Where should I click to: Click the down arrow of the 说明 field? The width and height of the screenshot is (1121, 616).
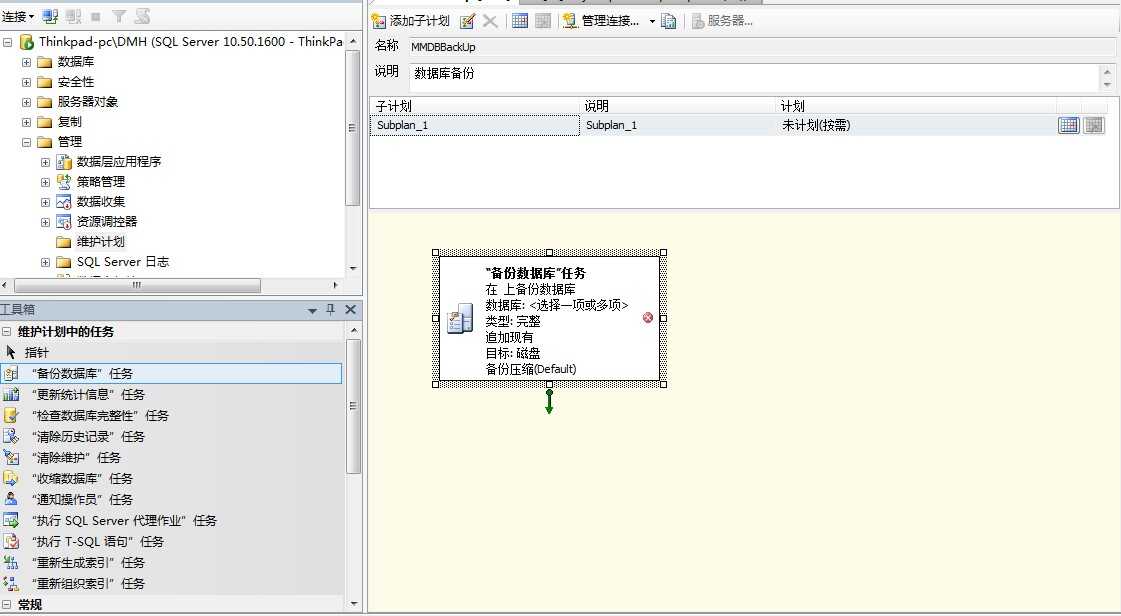pyautogui.click(x=1107, y=84)
